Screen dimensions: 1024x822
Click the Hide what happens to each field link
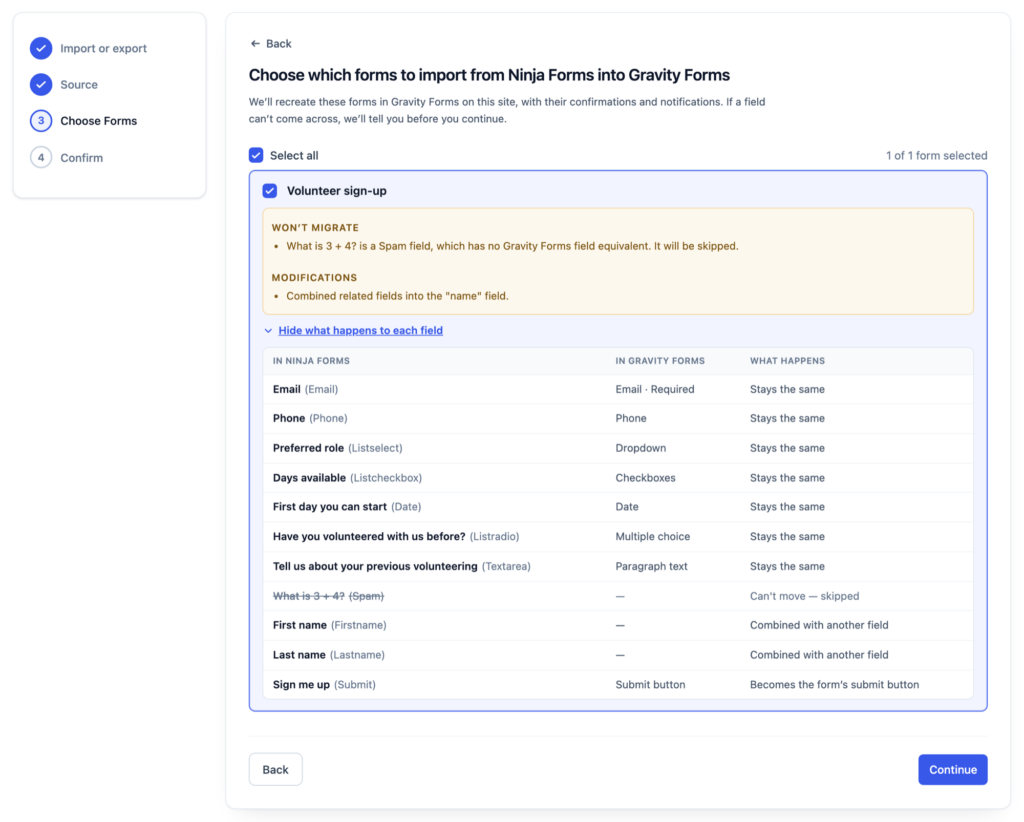(x=360, y=330)
